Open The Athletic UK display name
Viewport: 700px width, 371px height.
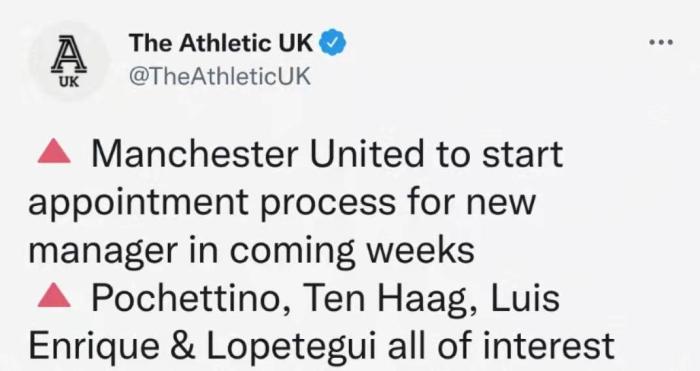click(221, 43)
